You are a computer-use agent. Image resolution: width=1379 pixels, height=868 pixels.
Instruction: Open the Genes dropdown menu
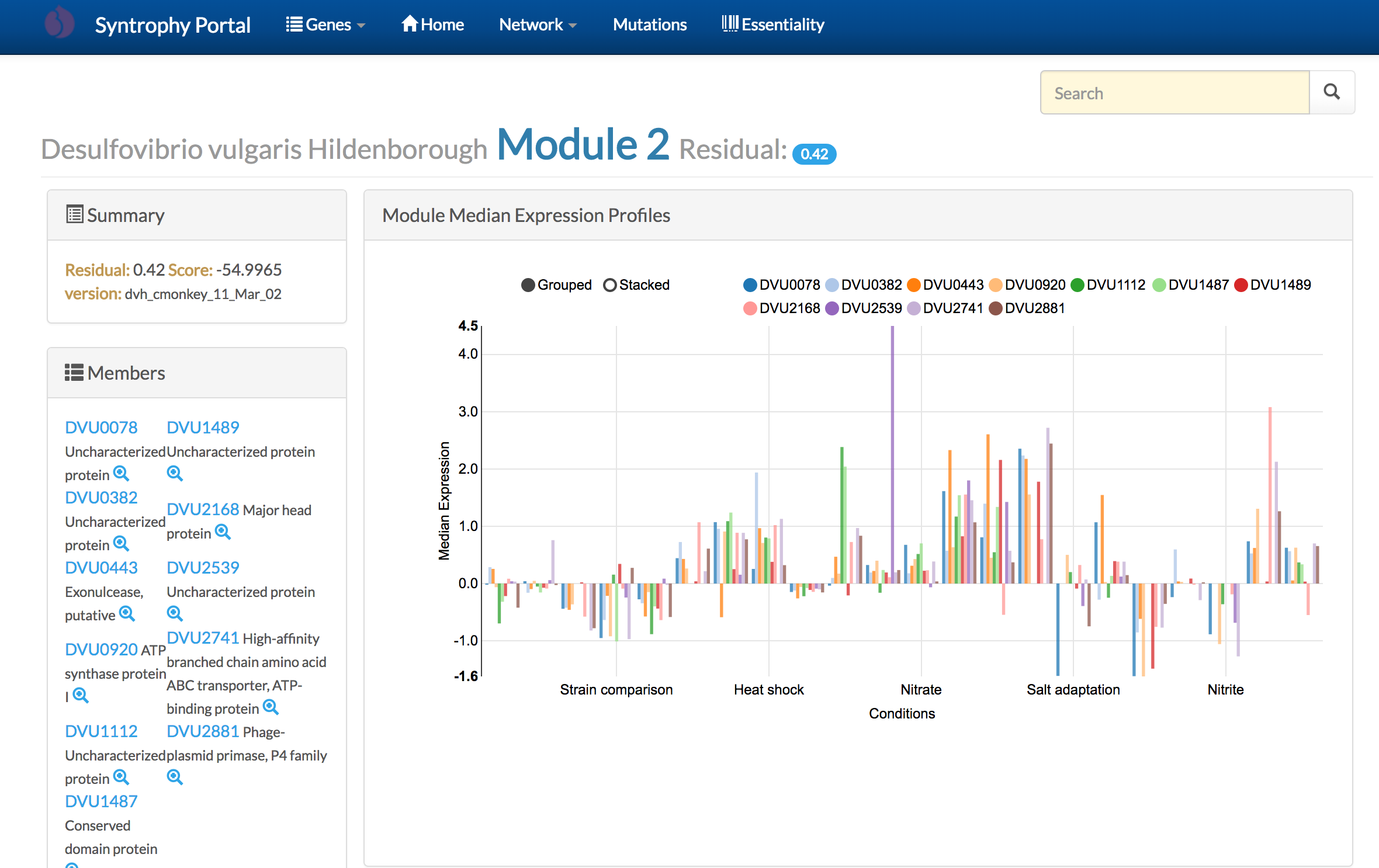coord(325,25)
